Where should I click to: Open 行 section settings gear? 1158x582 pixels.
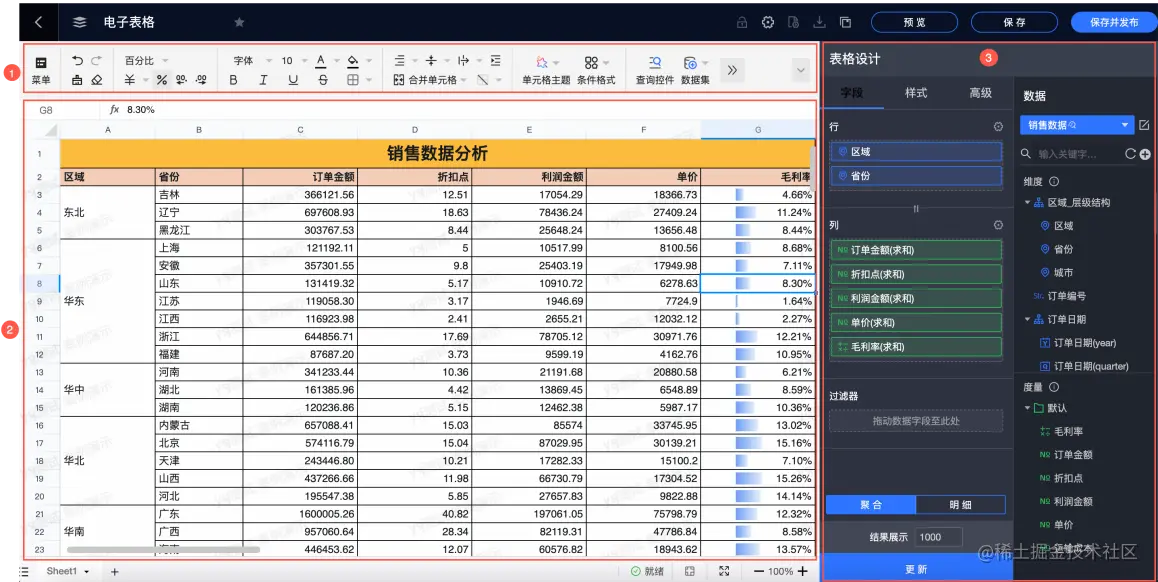pyautogui.click(x=998, y=127)
